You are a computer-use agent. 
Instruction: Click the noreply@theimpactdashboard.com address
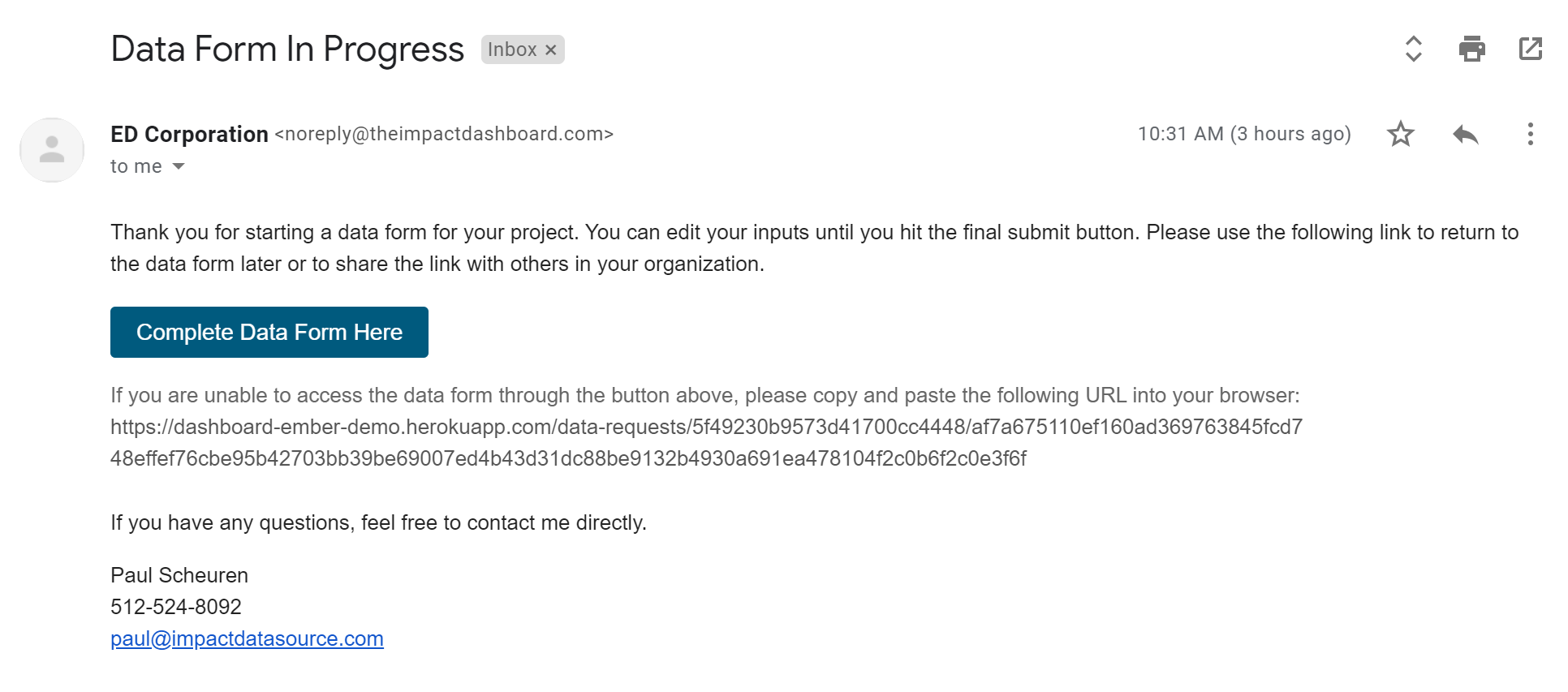tap(444, 134)
